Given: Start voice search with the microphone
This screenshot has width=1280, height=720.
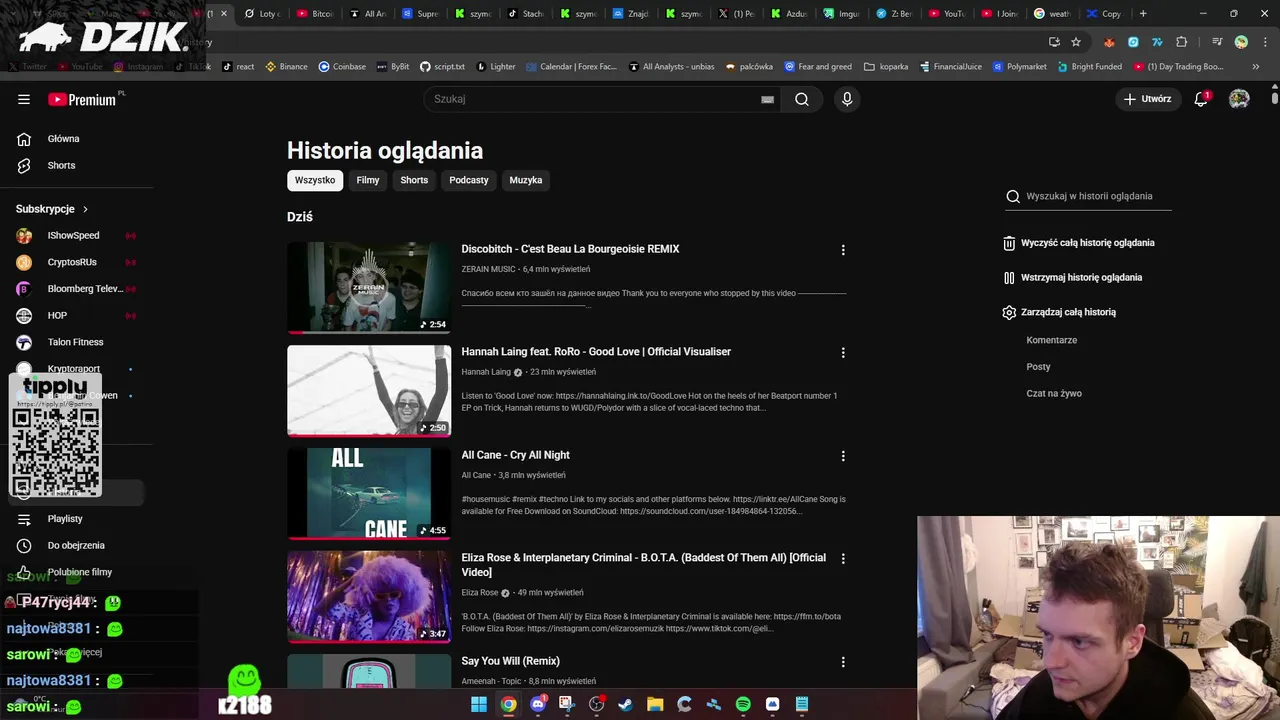Looking at the screenshot, I should (847, 99).
